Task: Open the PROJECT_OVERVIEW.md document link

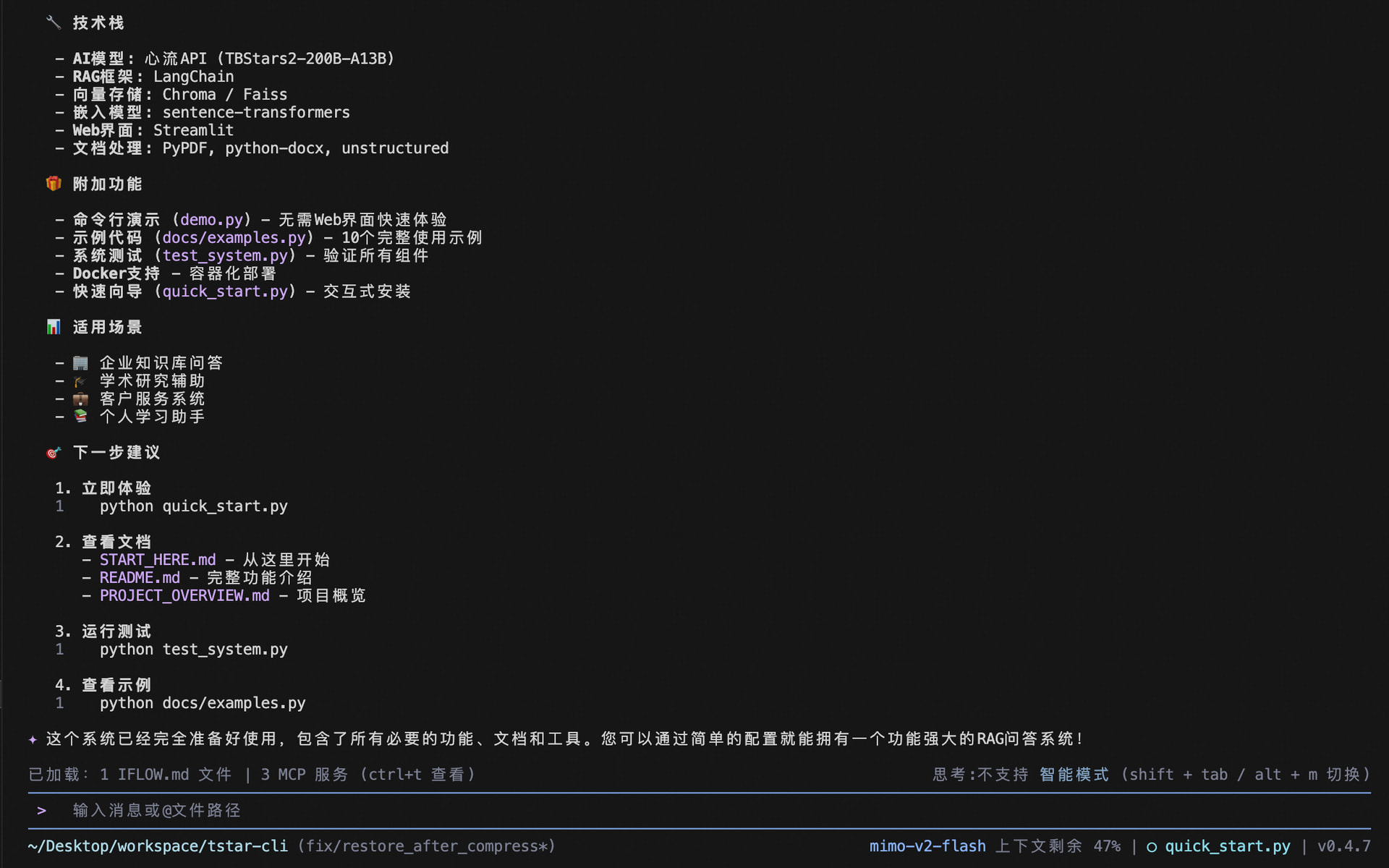Action: [184, 596]
